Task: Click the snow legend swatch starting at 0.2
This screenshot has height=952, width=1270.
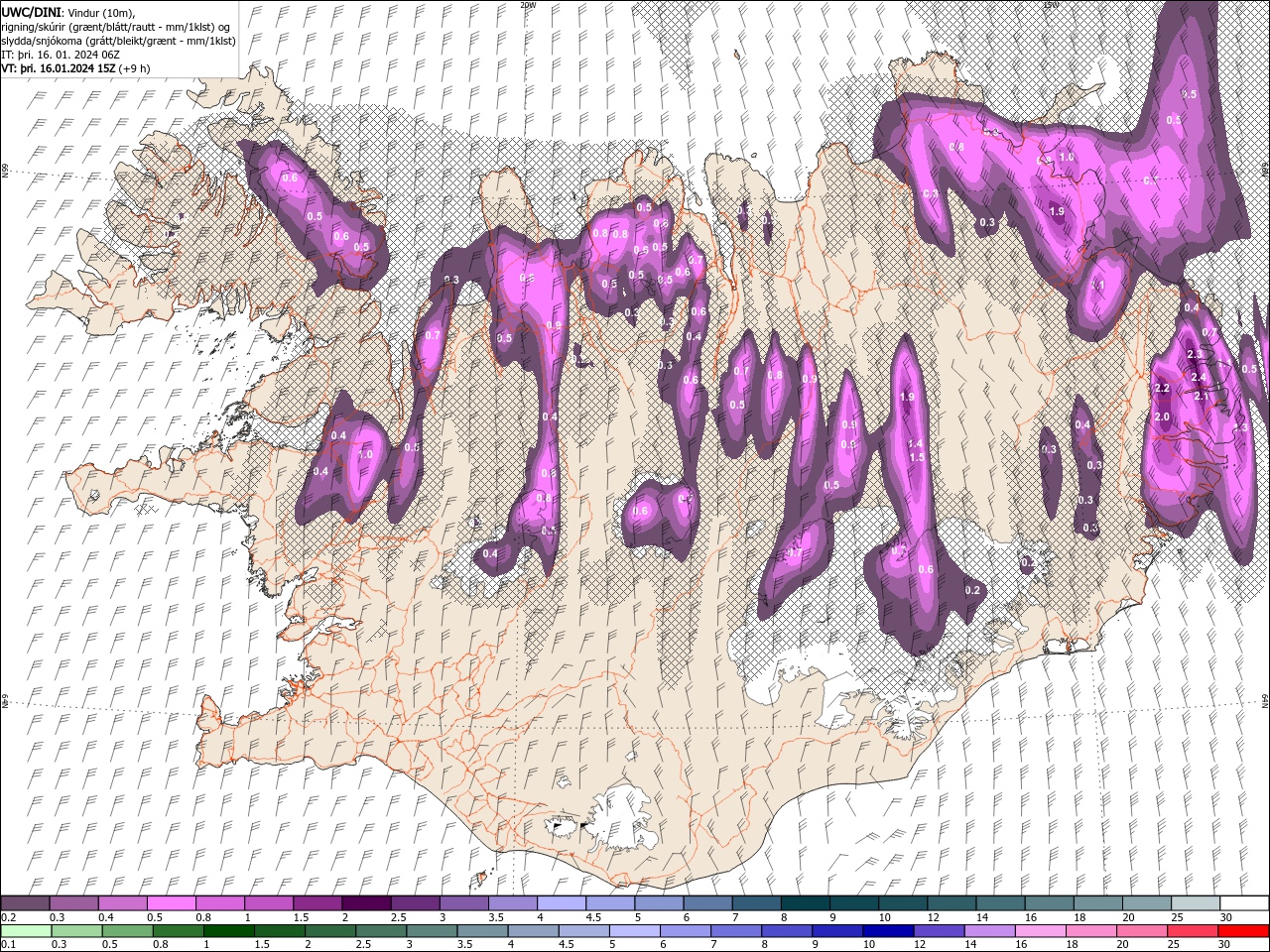Action: tap(25, 903)
